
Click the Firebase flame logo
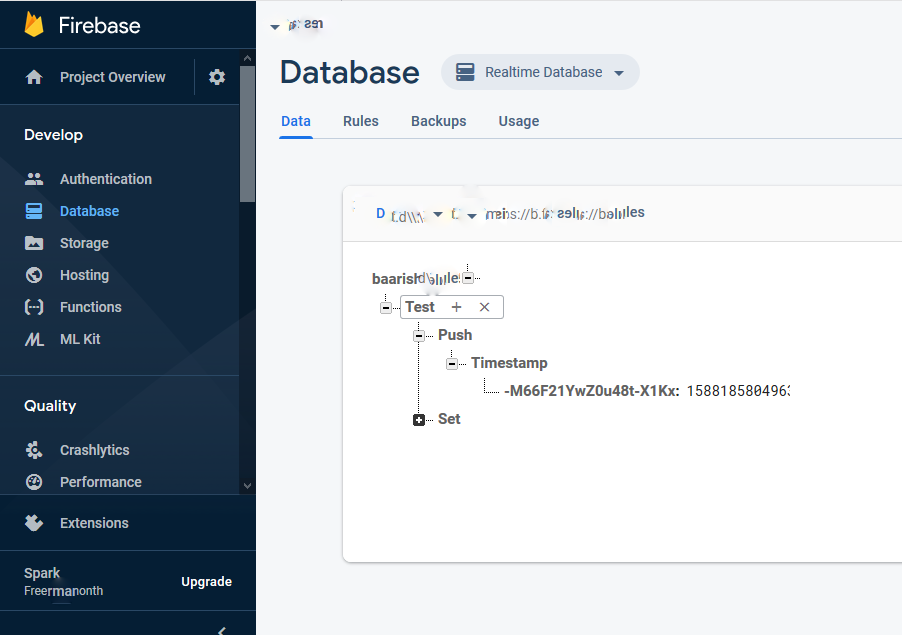34,25
